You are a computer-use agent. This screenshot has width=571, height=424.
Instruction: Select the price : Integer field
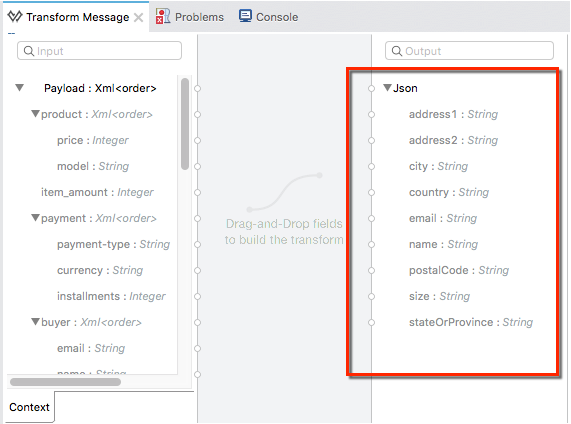[92, 140]
